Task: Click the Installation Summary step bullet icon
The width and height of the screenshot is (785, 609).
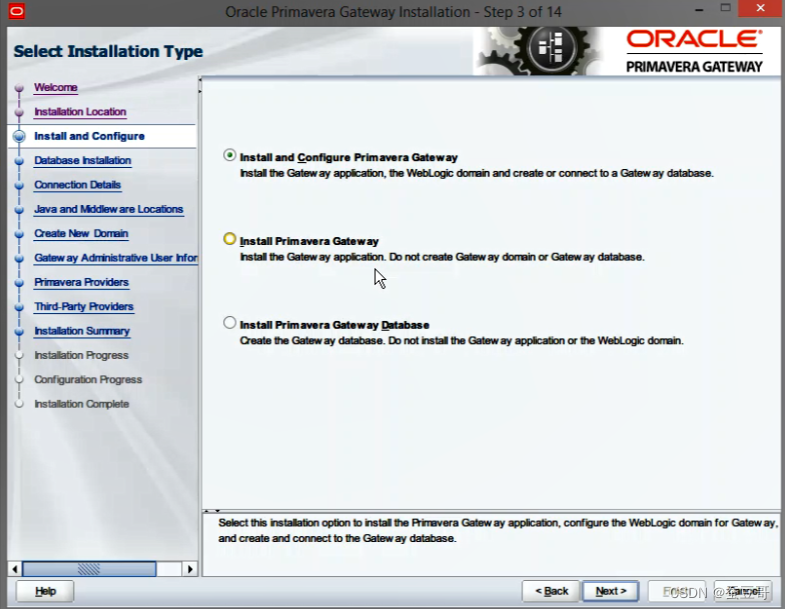Action: click(19, 332)
